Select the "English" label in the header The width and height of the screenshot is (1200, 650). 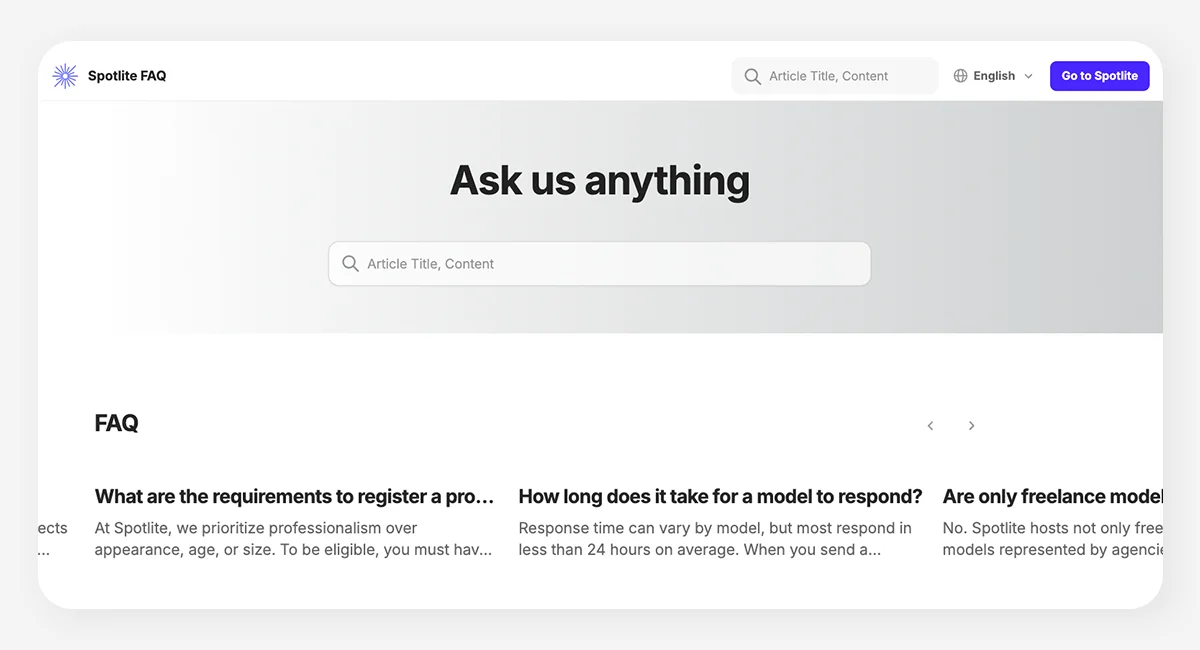[994, 75]
